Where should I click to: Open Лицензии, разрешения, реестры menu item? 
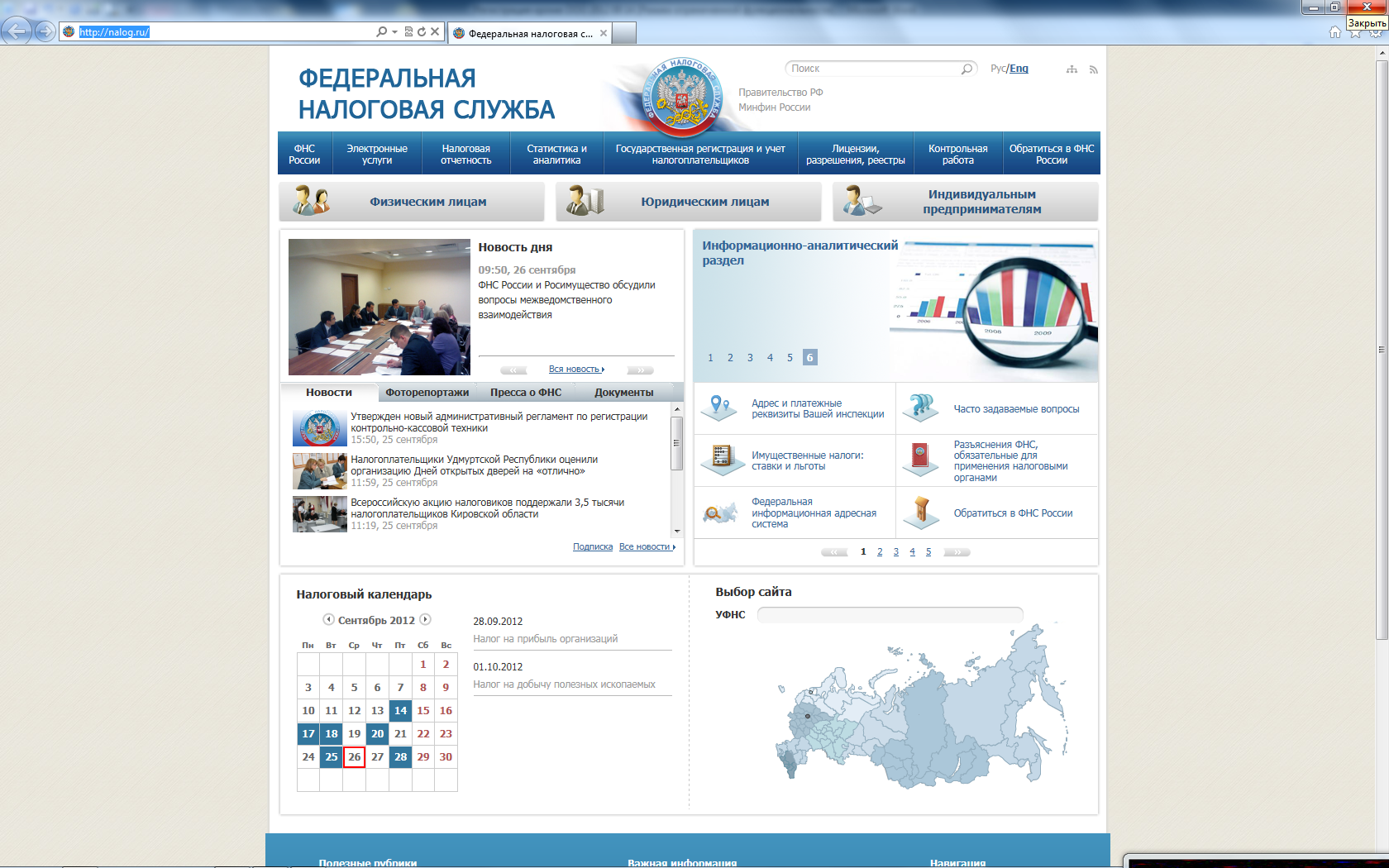coord(856,155)
